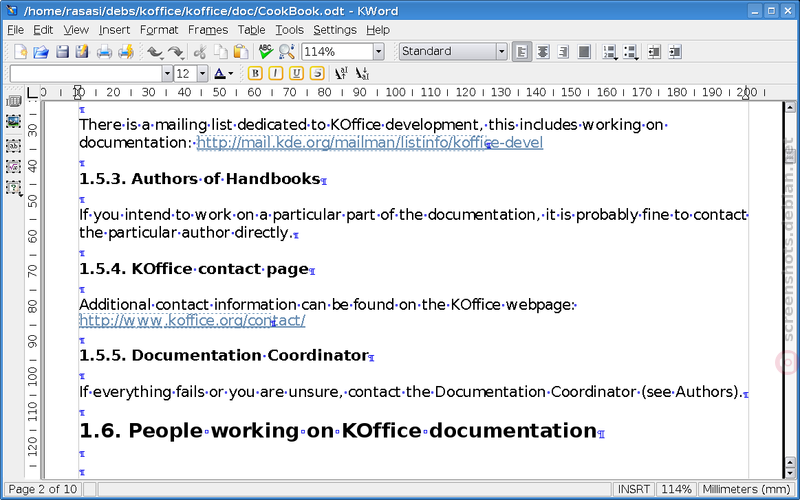This screenshot has width=800, height=500.
Task: Toggle the INSRT insert mode indicator
Action: [x=634, y=489]
